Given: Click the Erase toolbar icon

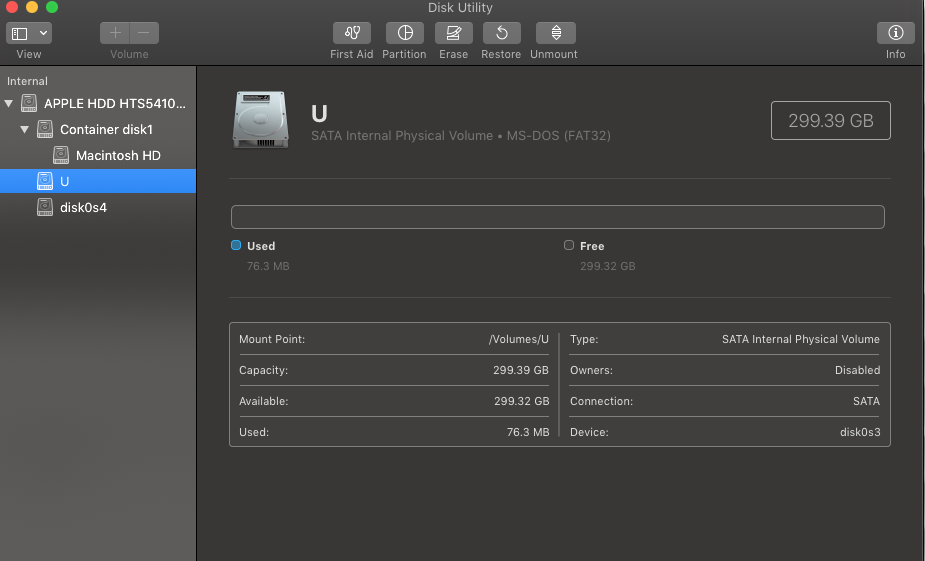Looking at the screenshot, I should 453,33.
